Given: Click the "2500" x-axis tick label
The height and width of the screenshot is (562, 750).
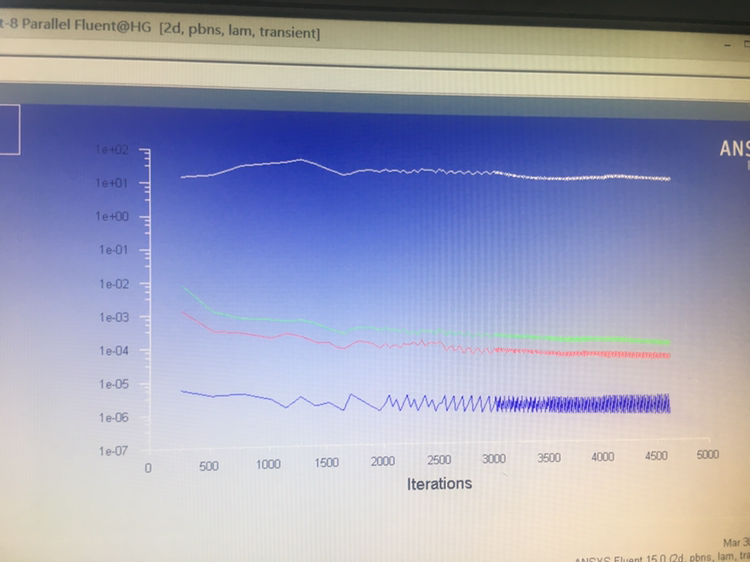Looking at the screenshot, I should 439,460.
